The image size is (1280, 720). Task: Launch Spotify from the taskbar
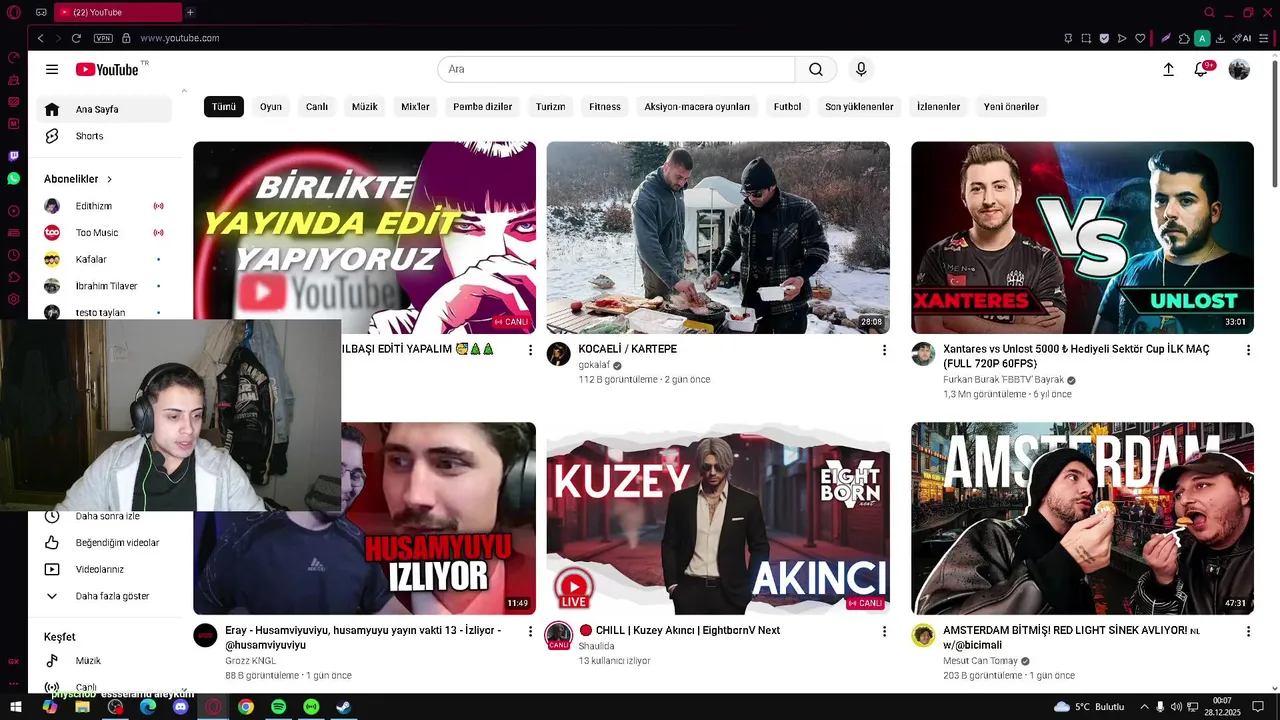click(278, 707)
